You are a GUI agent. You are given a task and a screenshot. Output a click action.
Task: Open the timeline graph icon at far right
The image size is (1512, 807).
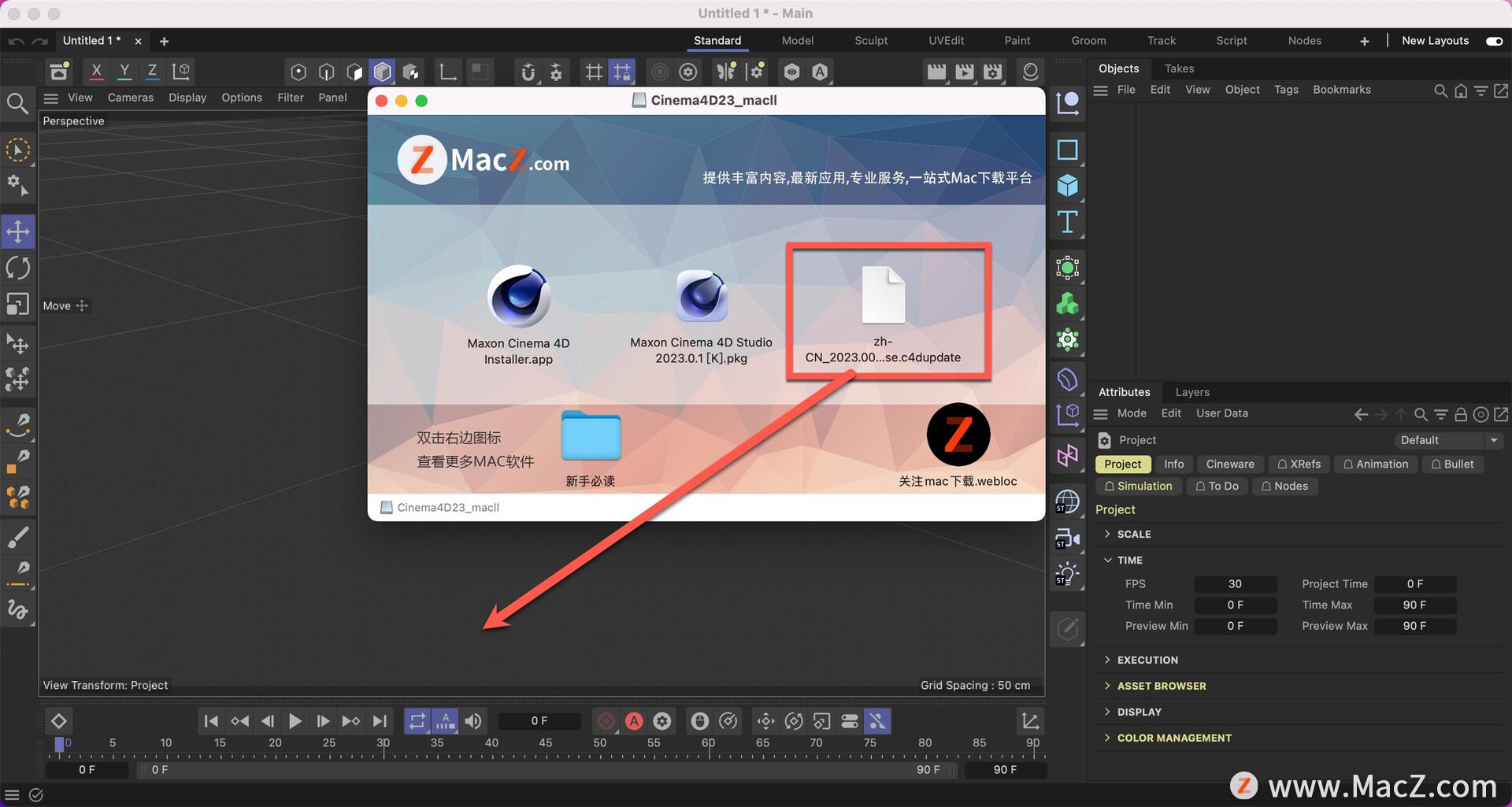point(1030,721)
